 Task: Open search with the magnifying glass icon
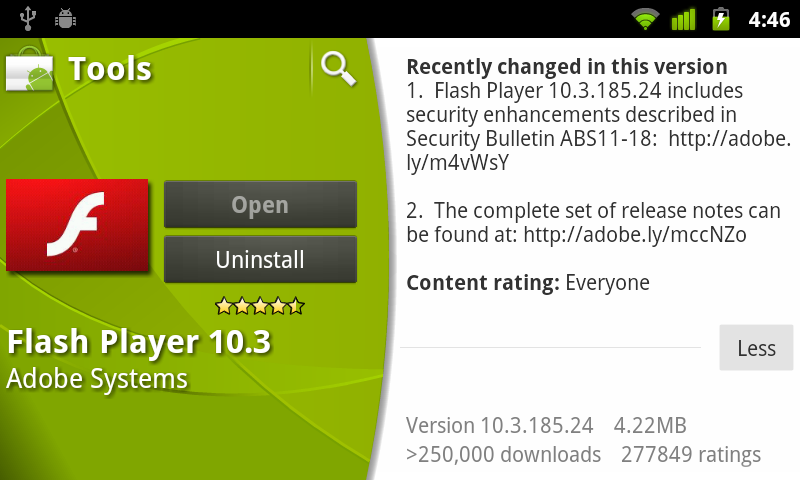(x=338, y=69)
